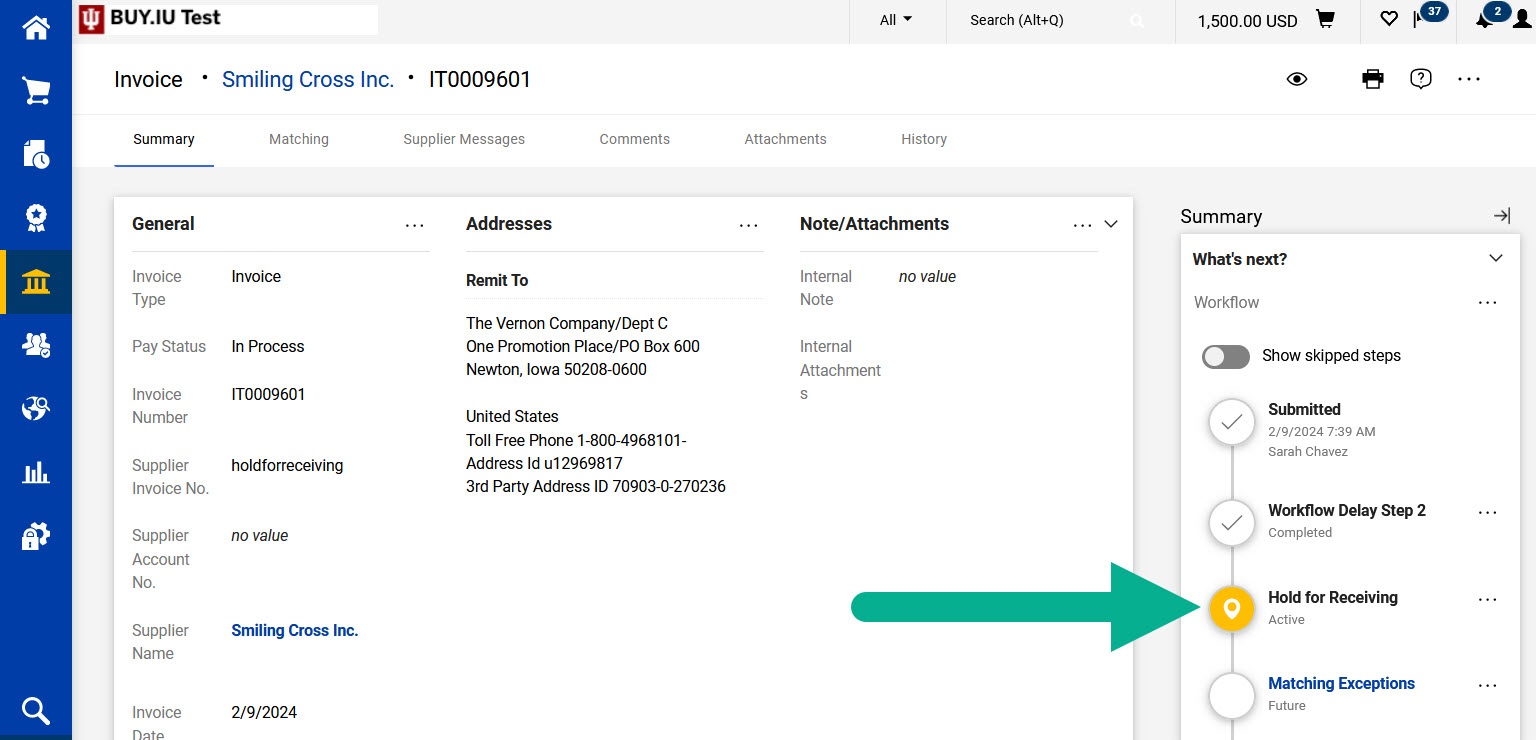Print the invoice with printer icon
1536x740 pixels.
tap(1373, 79)
